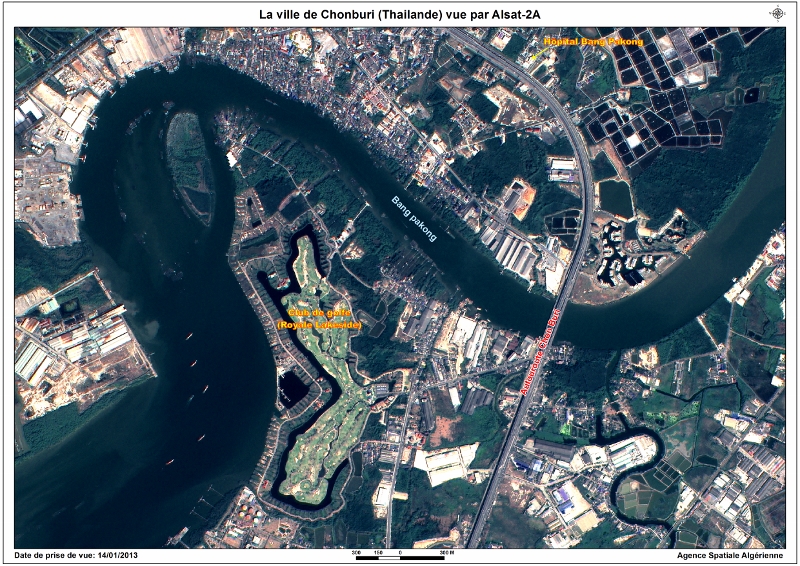
Task: Click the oval wooded island in the river
Action: click(188, 160)
